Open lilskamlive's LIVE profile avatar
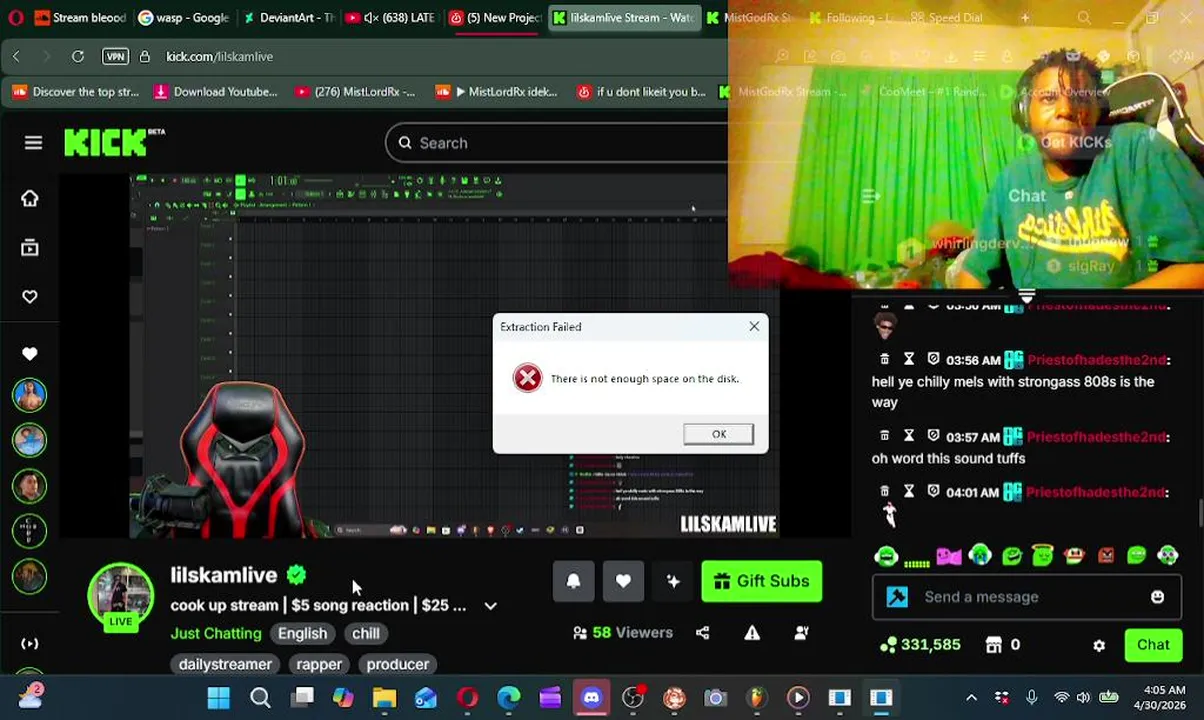 [x=121, y=595]
